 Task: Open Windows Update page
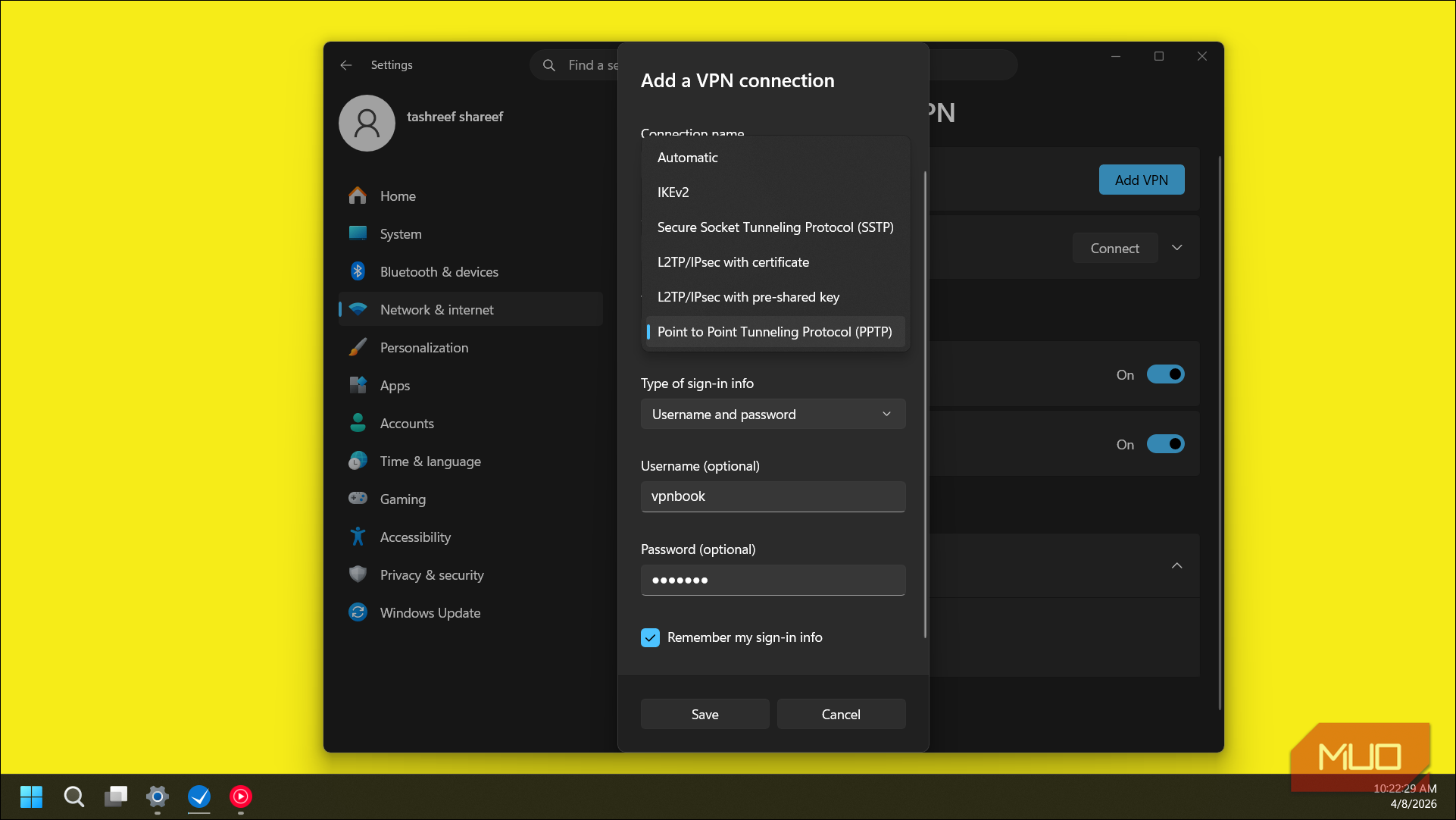470,613
